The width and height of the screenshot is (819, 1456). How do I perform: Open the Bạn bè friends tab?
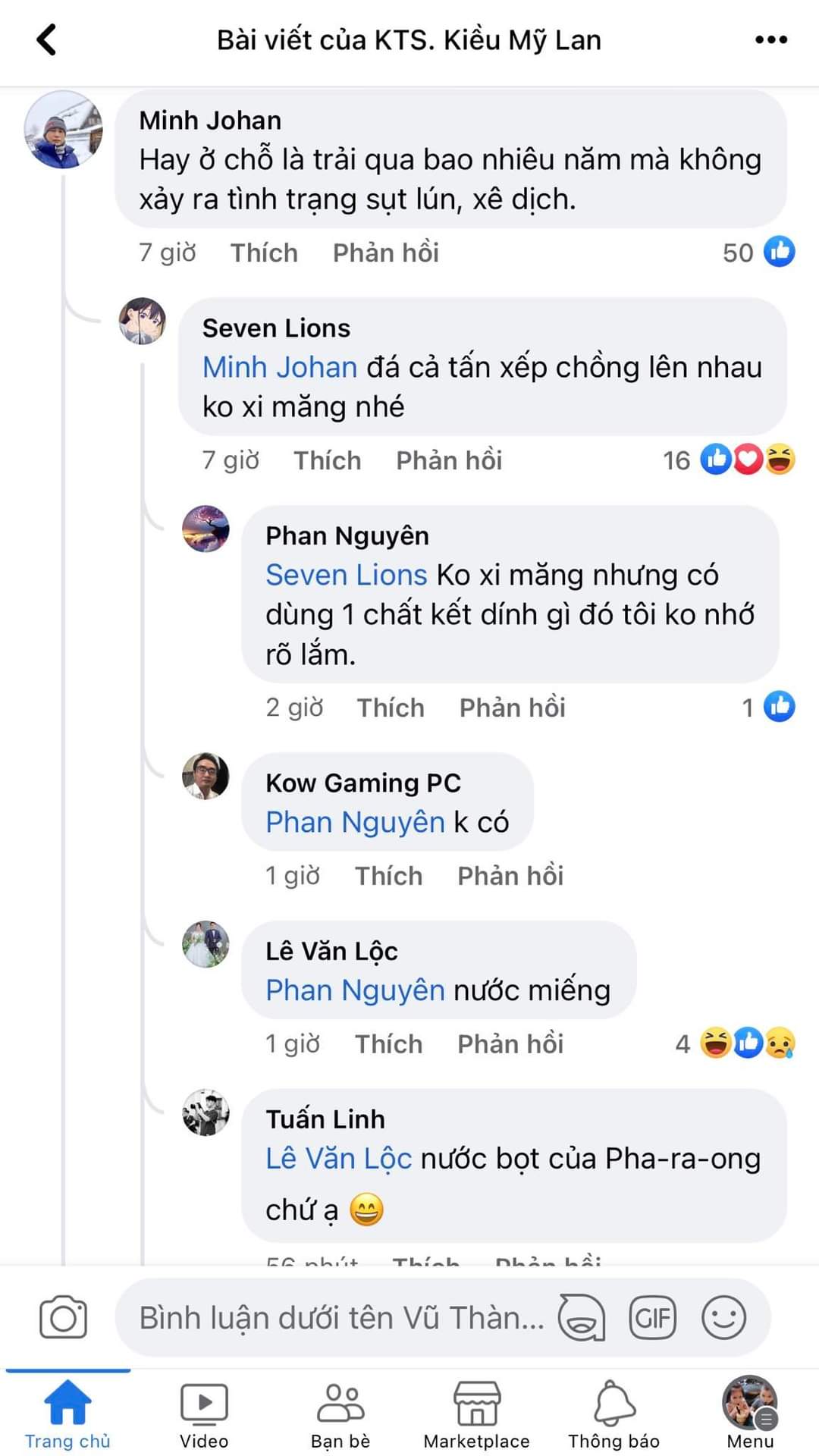pos(340,1414)
